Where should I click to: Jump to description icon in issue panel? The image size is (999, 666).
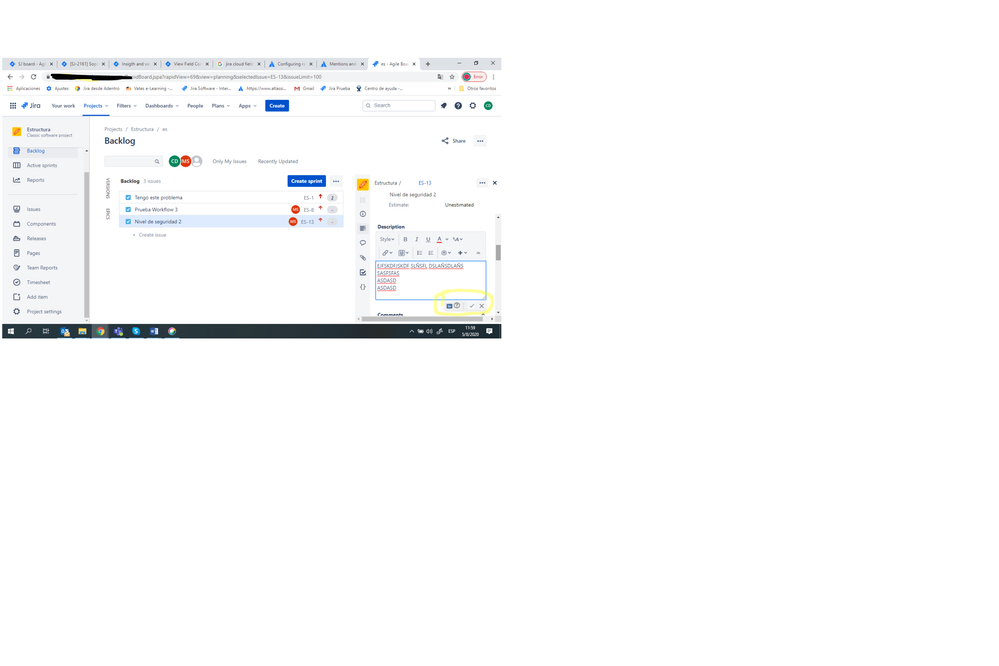[363, 228]
